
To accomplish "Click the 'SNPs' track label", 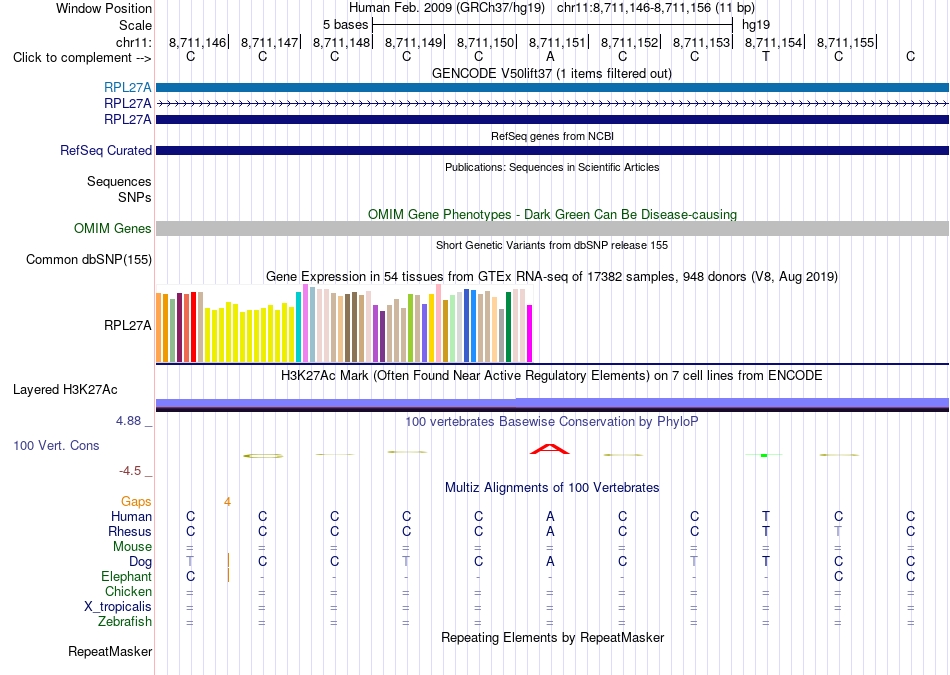I will coord(135,198).
